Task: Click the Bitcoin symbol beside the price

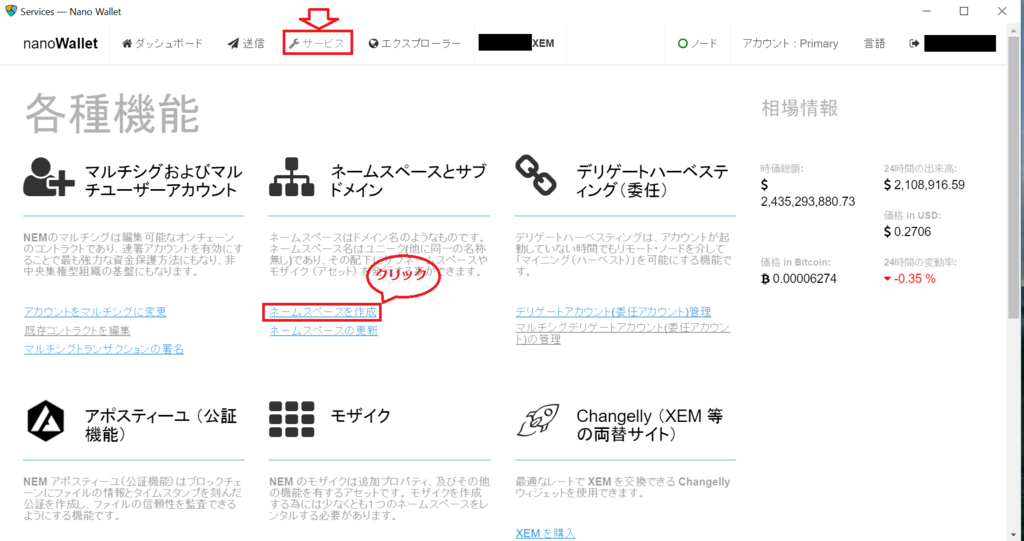Action: [765, 280]
